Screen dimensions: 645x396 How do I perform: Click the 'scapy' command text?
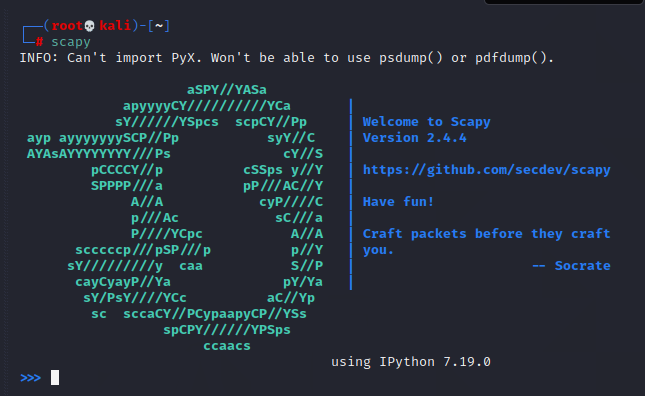[x=71, y=42]
